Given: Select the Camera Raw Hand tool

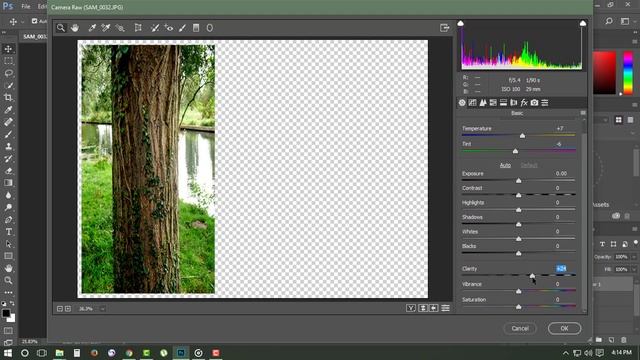Looking at the screenshot, I should coord(75,28).
